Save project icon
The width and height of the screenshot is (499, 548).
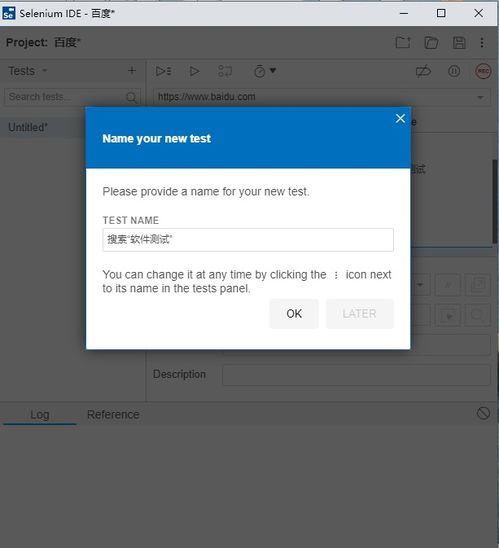click(x=459, y=43)
